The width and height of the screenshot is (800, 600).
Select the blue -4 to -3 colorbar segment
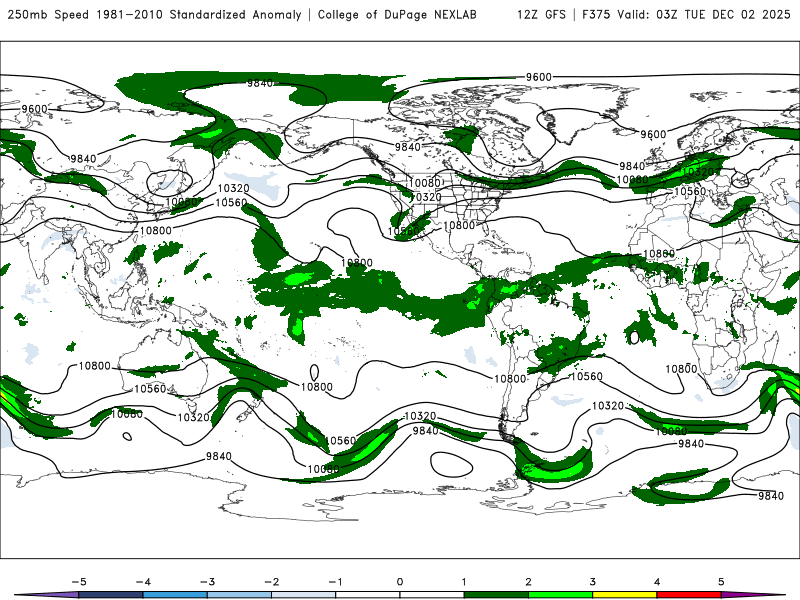tap(175, 595)
